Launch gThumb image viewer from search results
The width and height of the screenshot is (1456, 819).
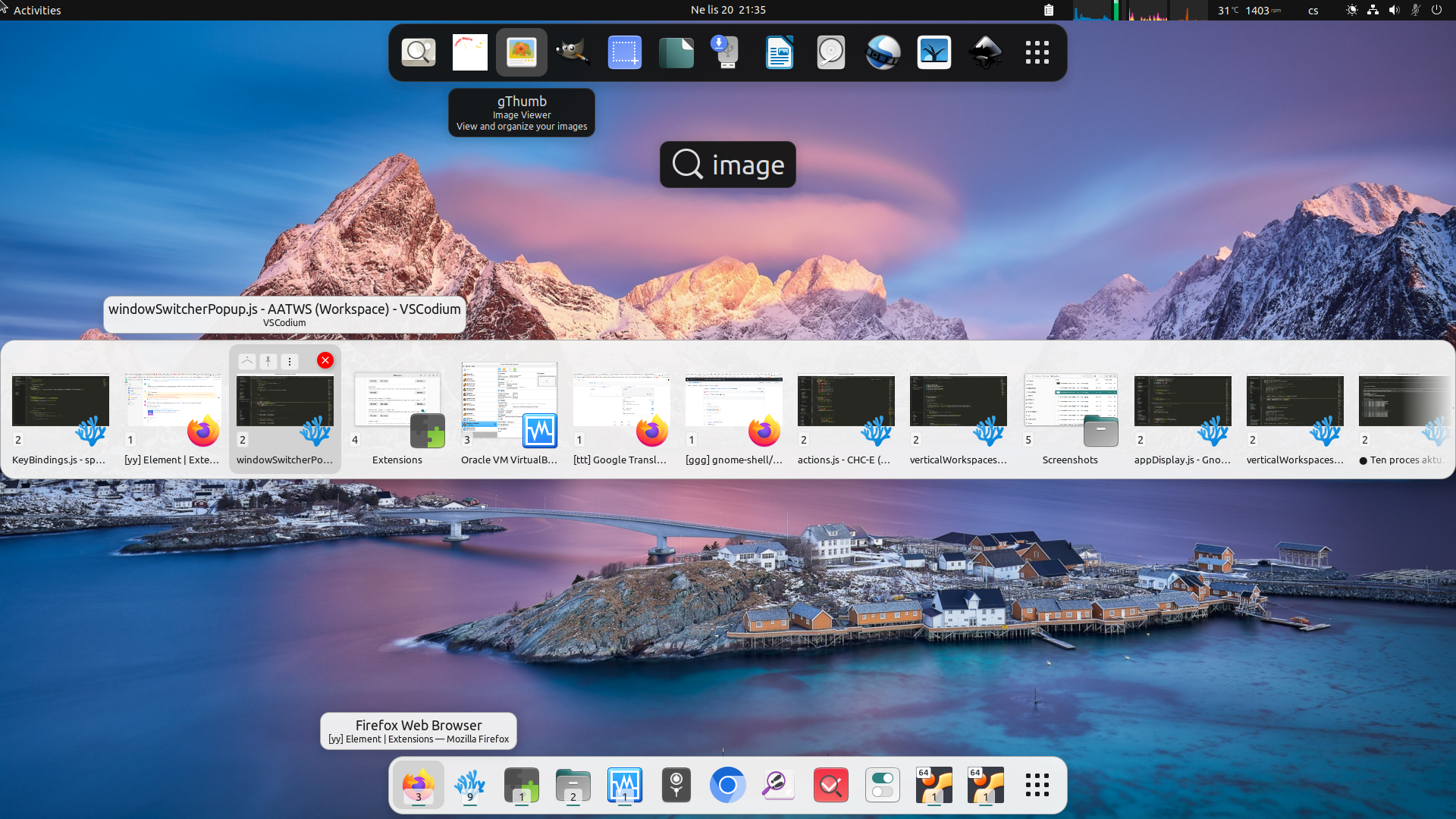[521, 52]
